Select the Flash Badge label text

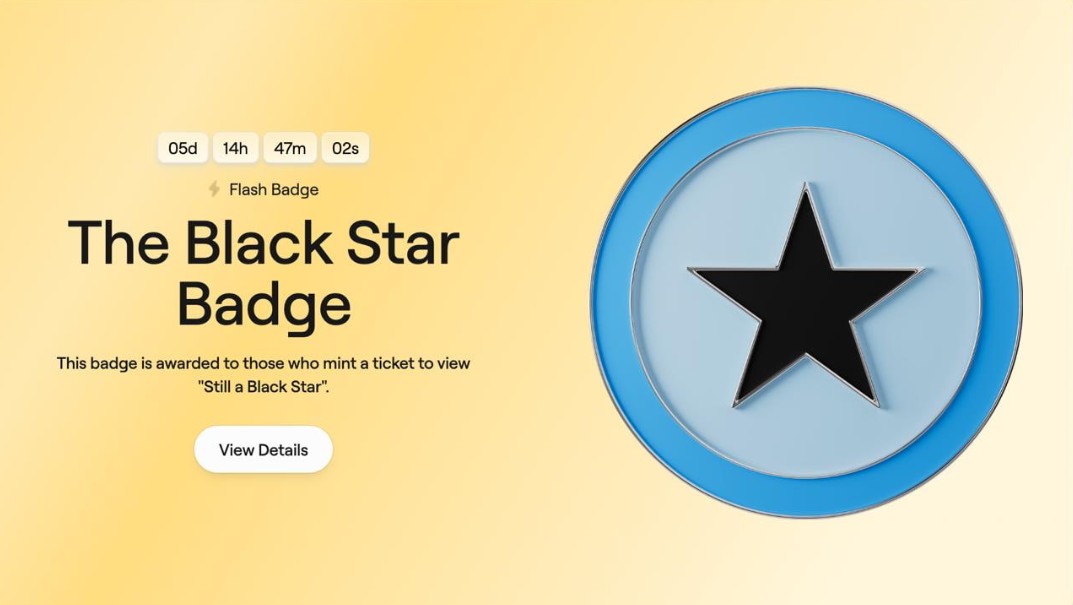(x=274, y=190)
